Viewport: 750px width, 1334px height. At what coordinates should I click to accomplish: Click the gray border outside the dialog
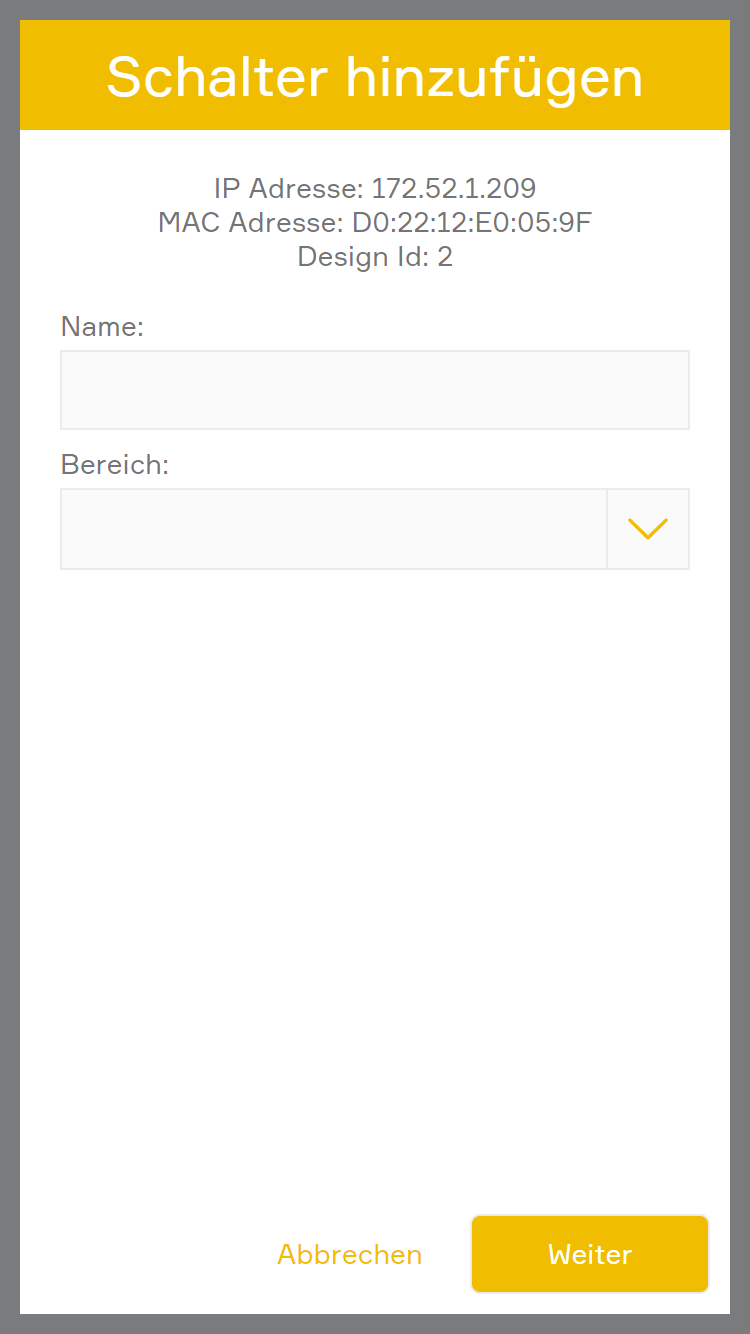pyautogui.click(x=9, y=667)
